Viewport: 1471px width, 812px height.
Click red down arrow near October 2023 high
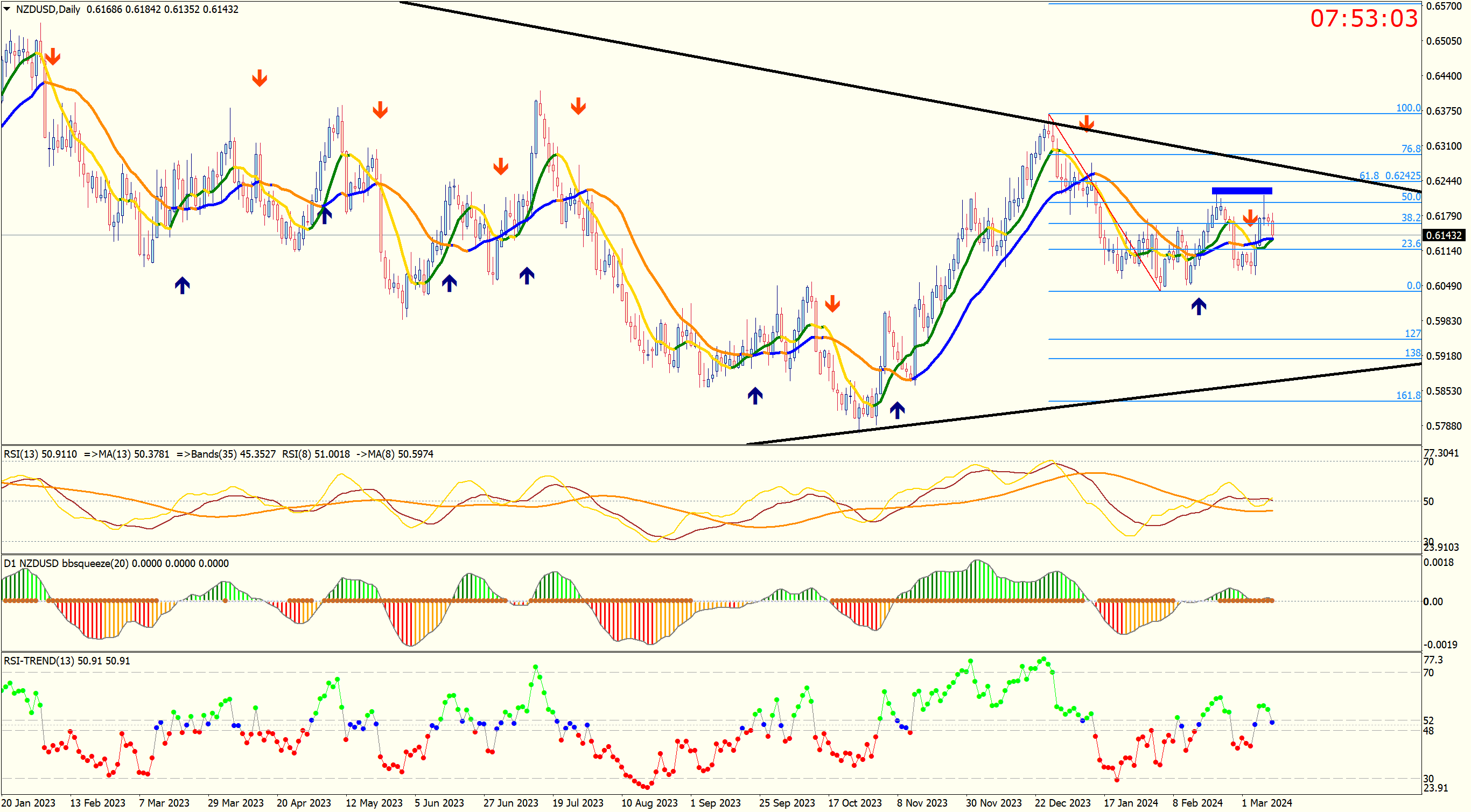(x=832, y=303)
